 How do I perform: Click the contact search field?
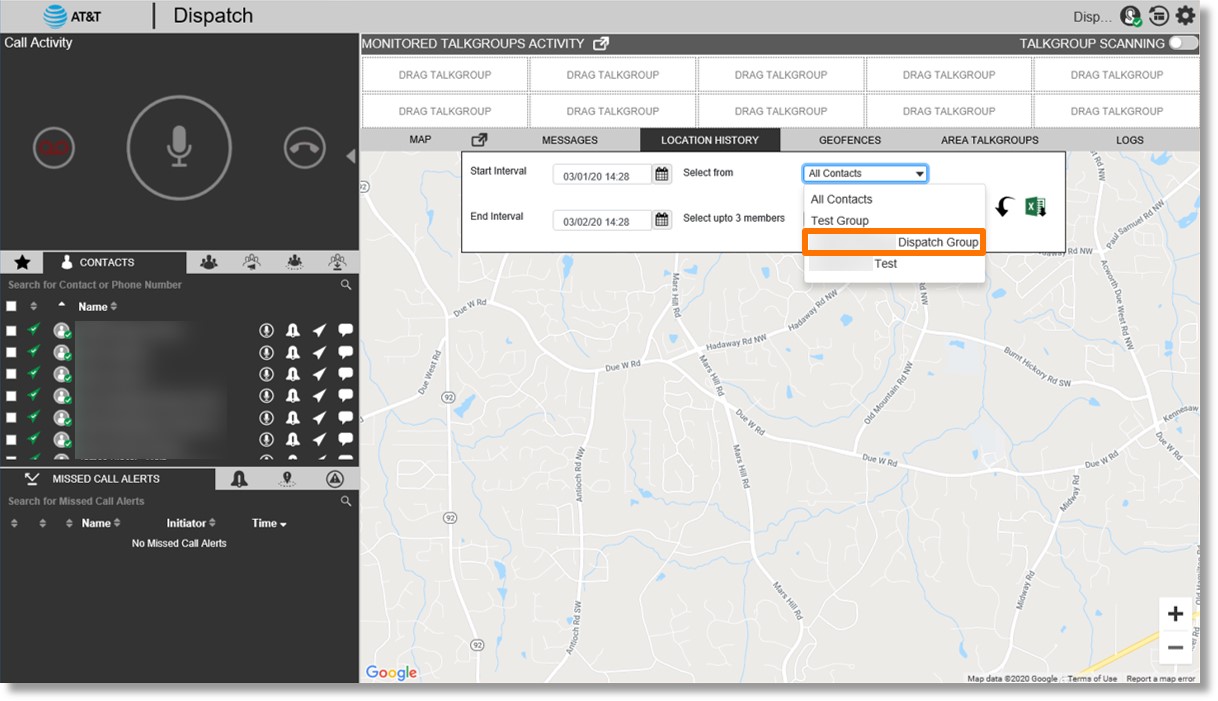point(170,285)
